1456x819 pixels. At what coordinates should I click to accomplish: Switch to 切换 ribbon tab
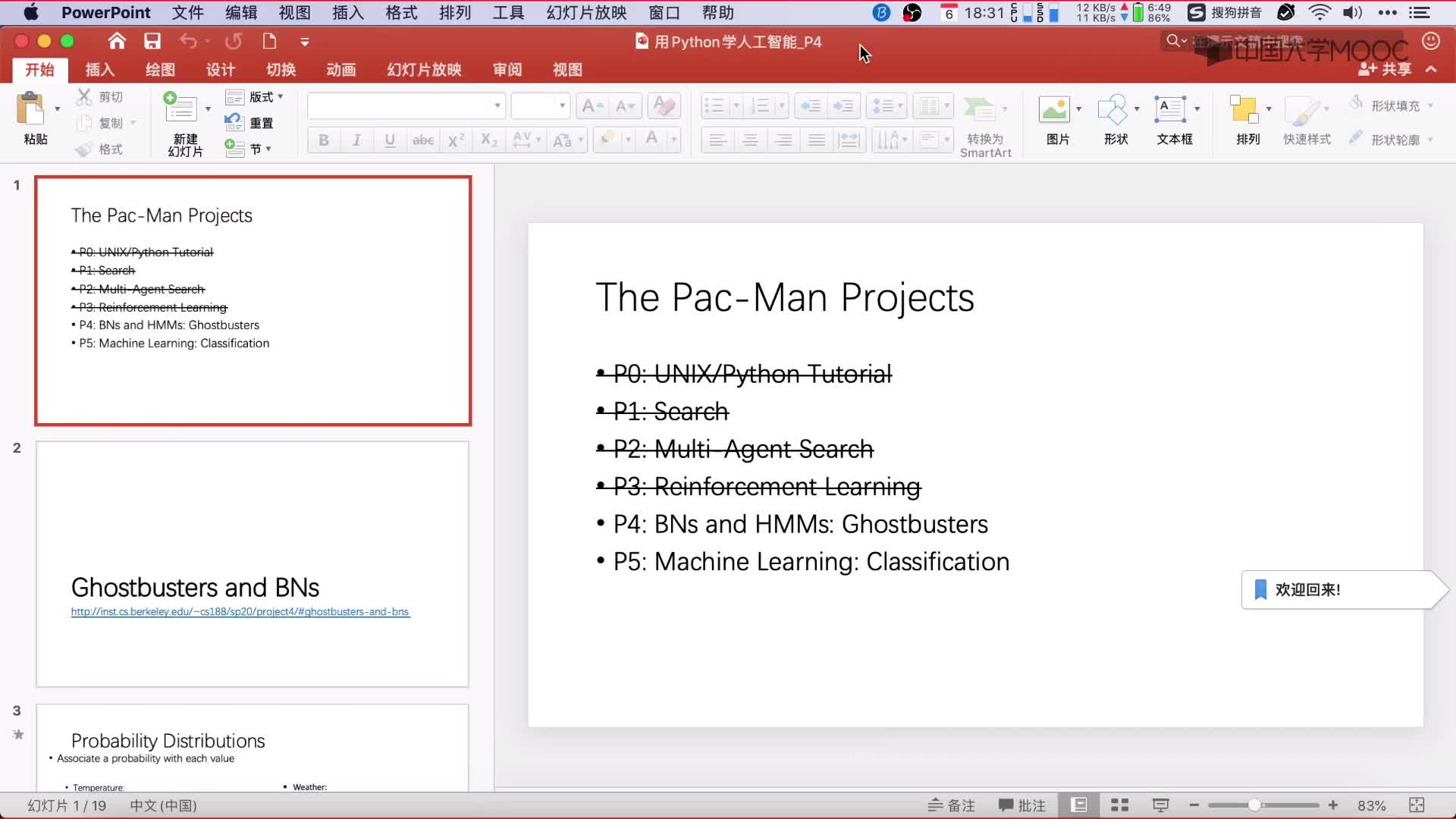coord(281,70)
